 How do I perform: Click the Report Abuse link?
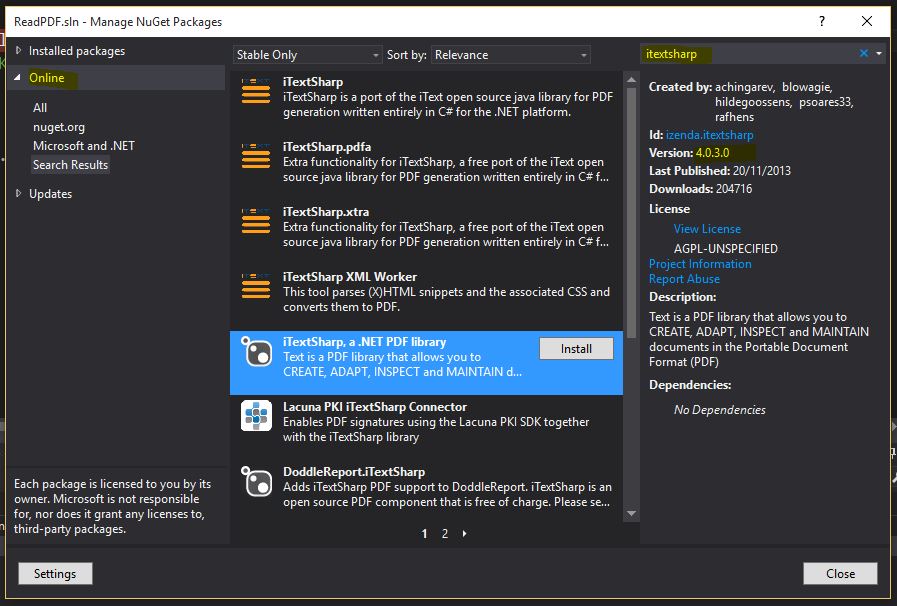(x=684, y=279)
